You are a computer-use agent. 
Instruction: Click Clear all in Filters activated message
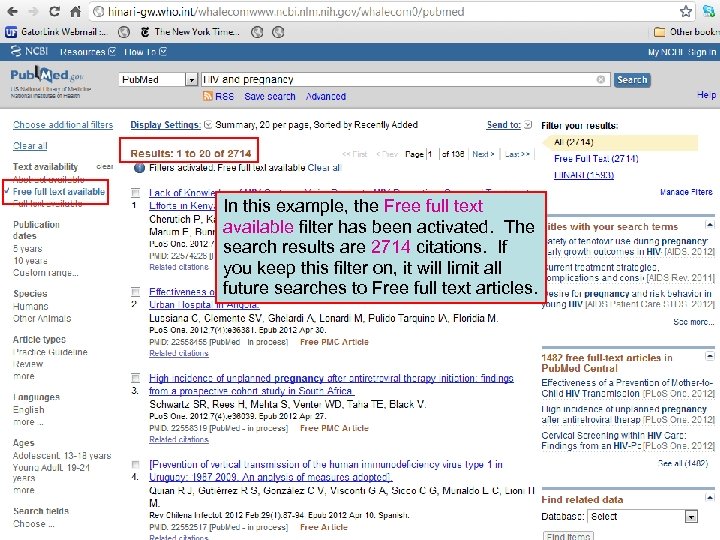[x=324, y=168]
